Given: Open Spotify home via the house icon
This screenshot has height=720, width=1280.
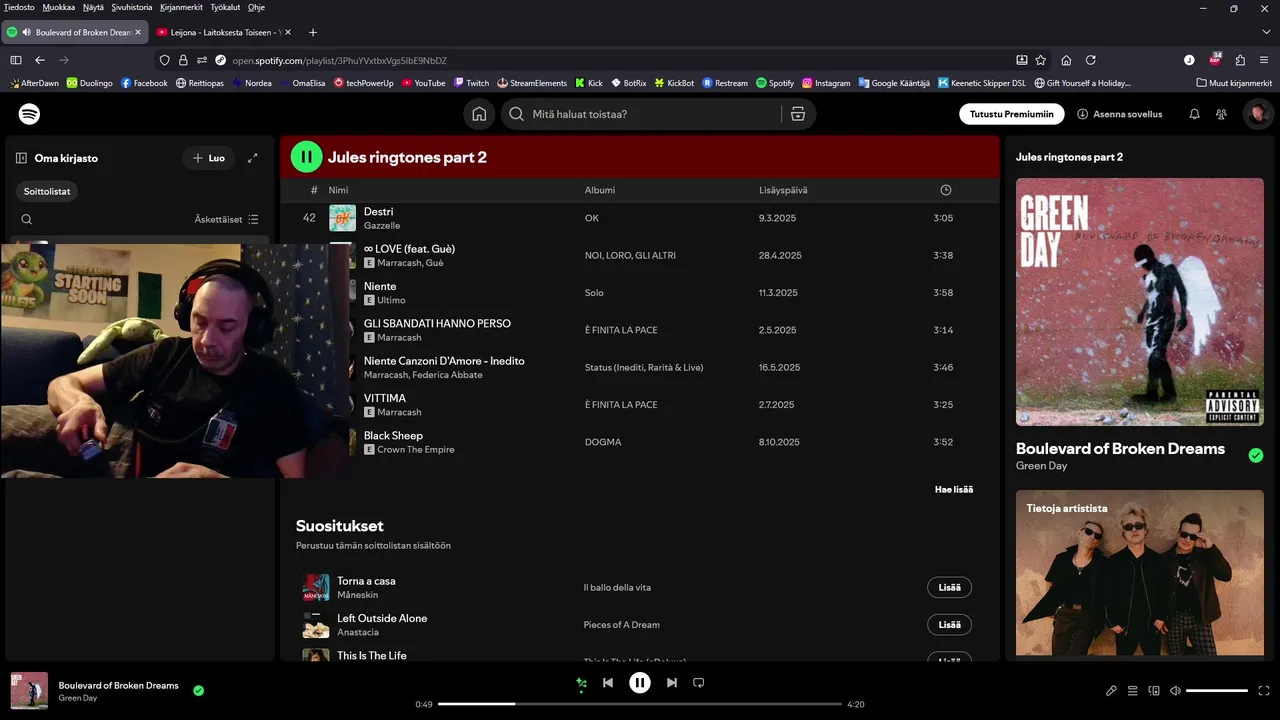Looking at the screenshot, I should pos(479,114).
